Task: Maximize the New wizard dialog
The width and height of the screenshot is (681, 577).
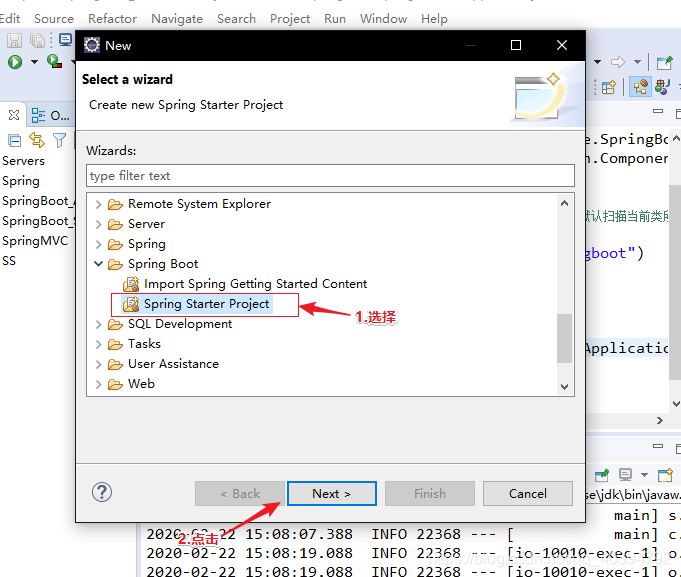Action: point(516,45)
